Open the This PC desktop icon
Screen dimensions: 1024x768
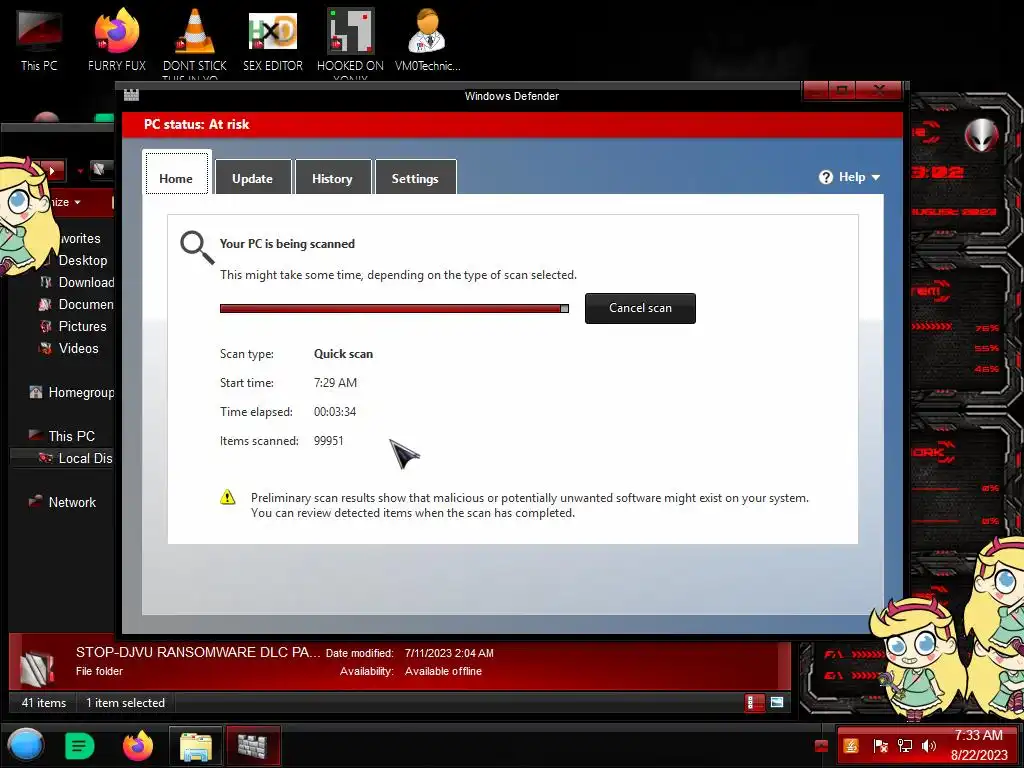(x=39, y=40)
